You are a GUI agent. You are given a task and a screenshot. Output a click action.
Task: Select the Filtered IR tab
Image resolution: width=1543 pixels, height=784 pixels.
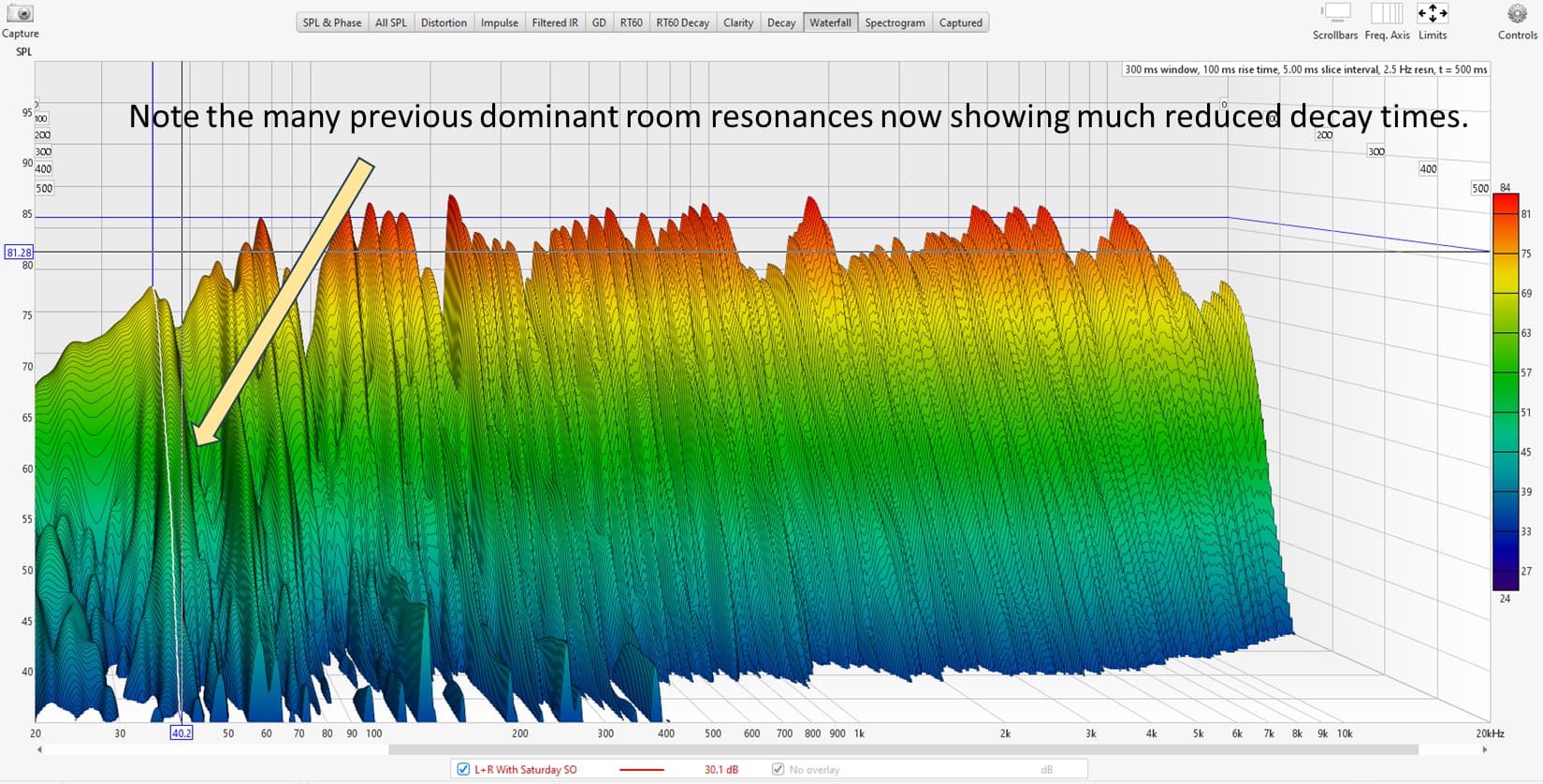(x=555, y=22)
